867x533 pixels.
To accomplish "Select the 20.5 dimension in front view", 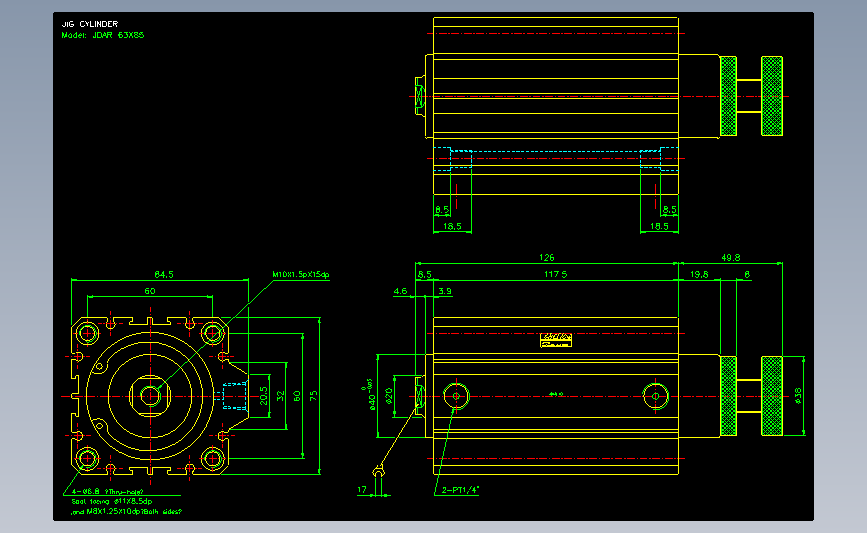I will (264, 396).
